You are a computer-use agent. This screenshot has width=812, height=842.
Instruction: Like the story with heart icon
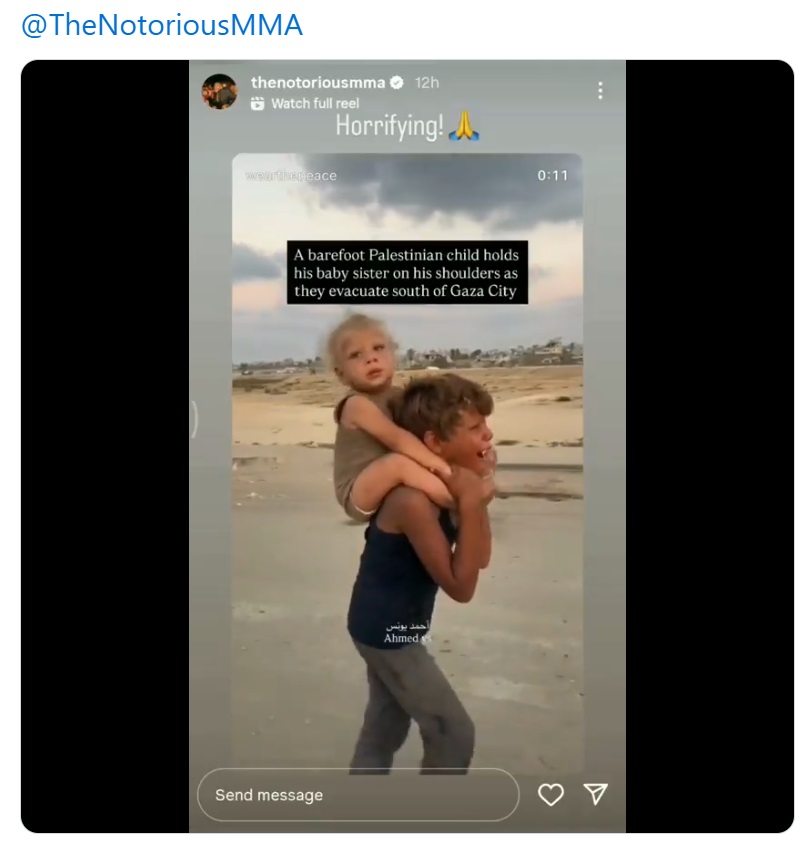(551, 795)
